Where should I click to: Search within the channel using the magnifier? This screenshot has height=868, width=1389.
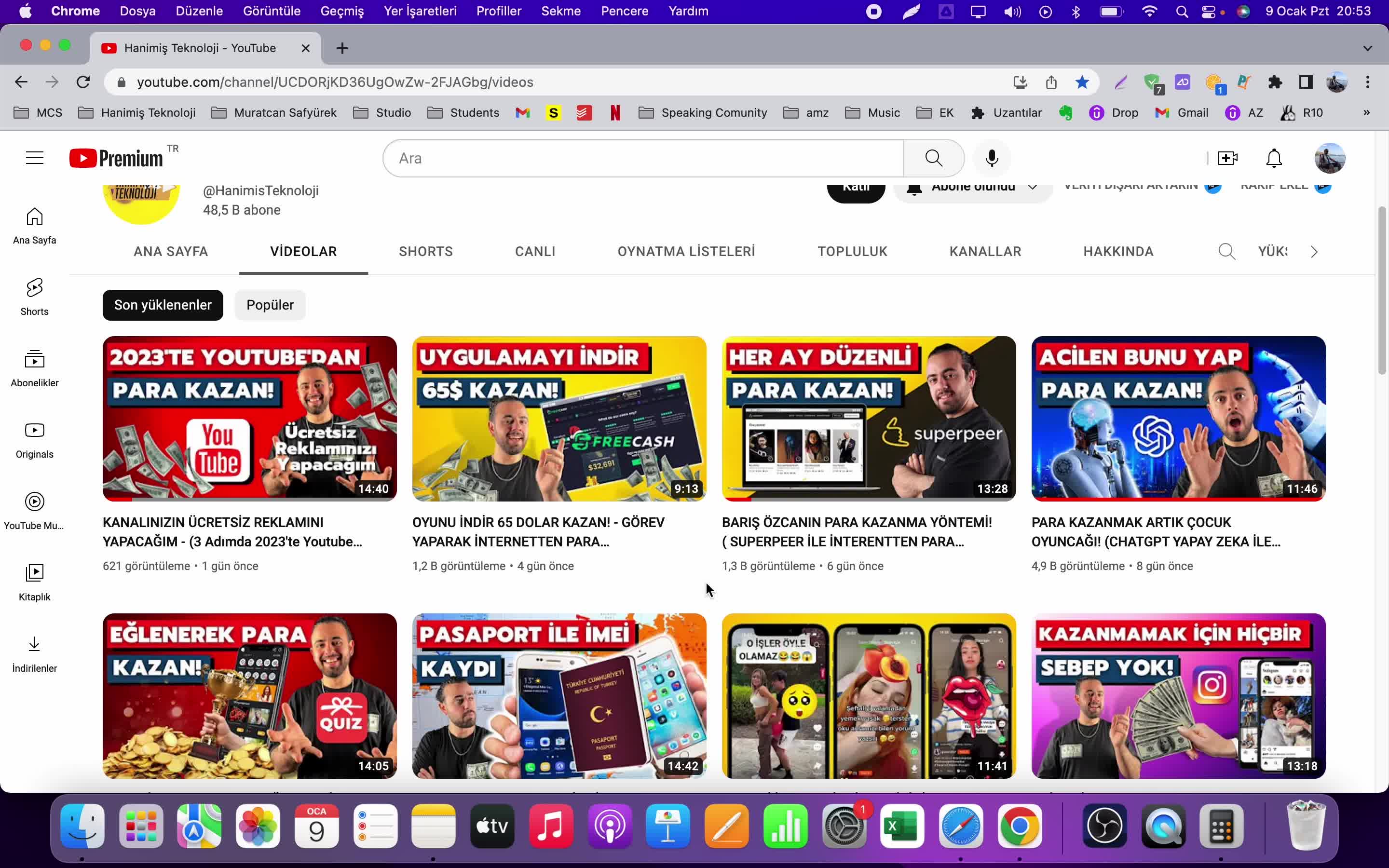click(1226, 251)
